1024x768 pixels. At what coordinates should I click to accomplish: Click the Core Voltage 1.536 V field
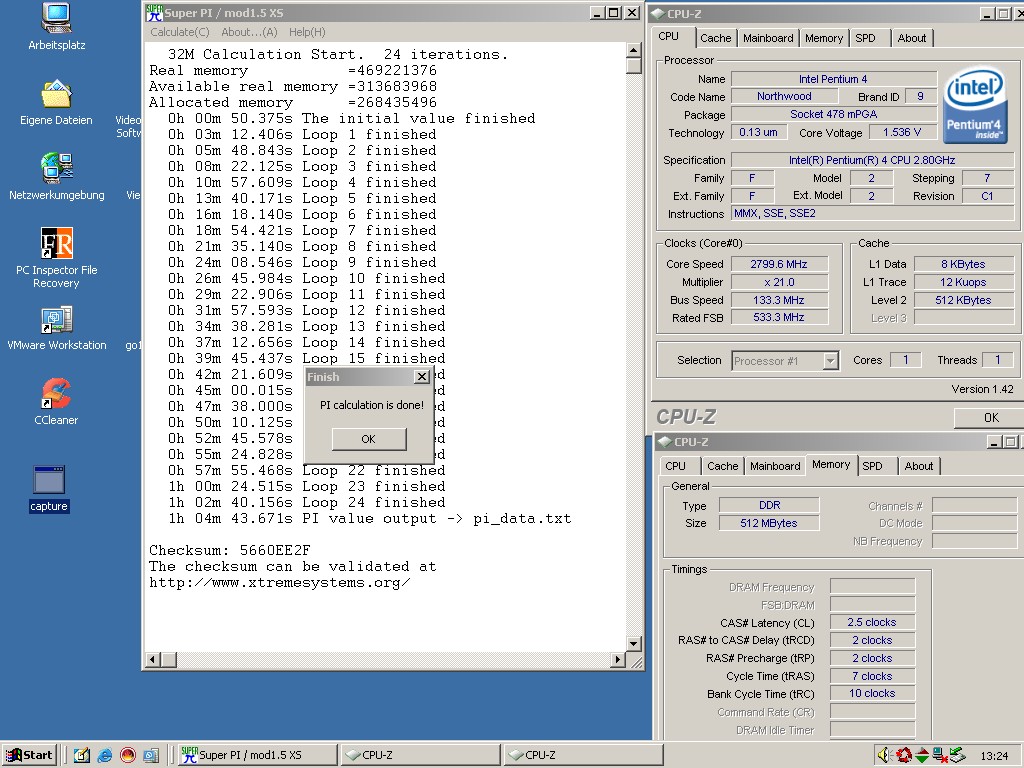(902, 133)
